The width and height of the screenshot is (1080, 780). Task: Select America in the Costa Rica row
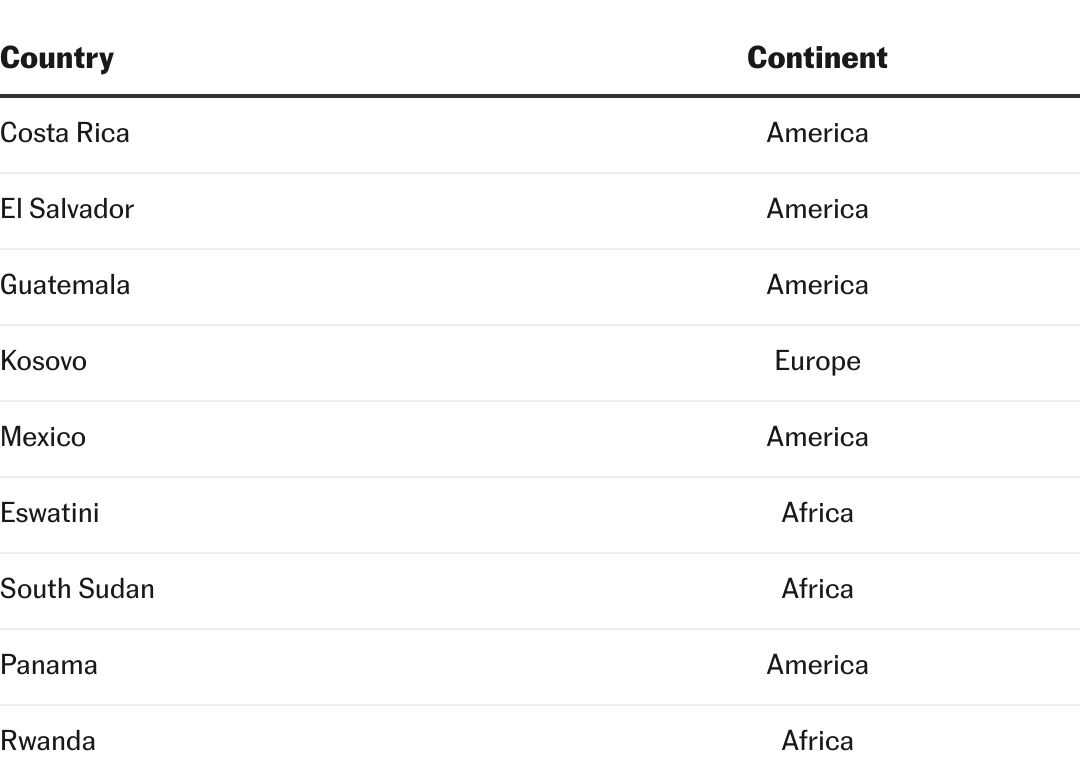pyautogui.click(x=817, y=133)
